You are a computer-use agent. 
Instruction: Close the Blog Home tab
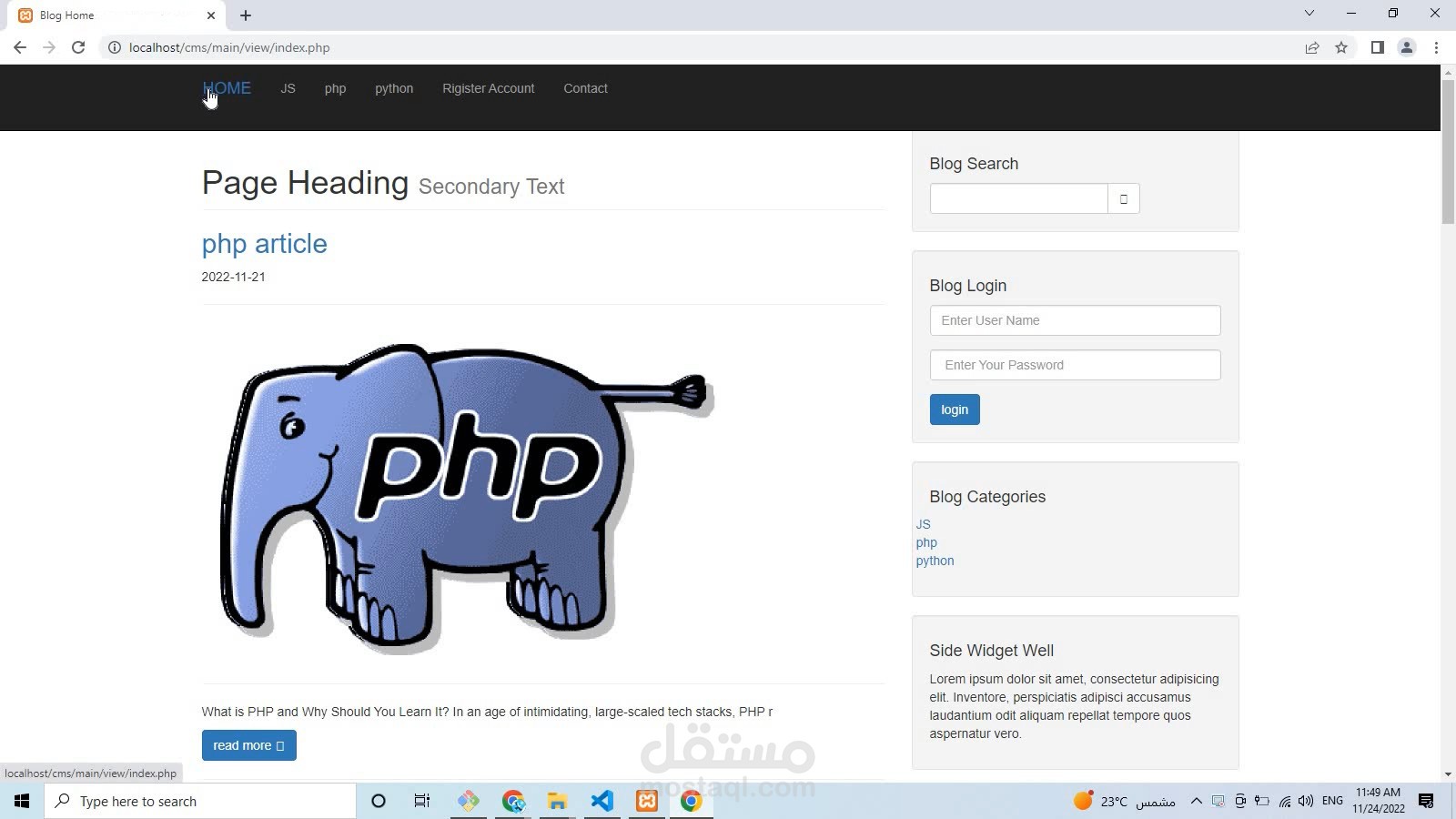tap(211, 15)
